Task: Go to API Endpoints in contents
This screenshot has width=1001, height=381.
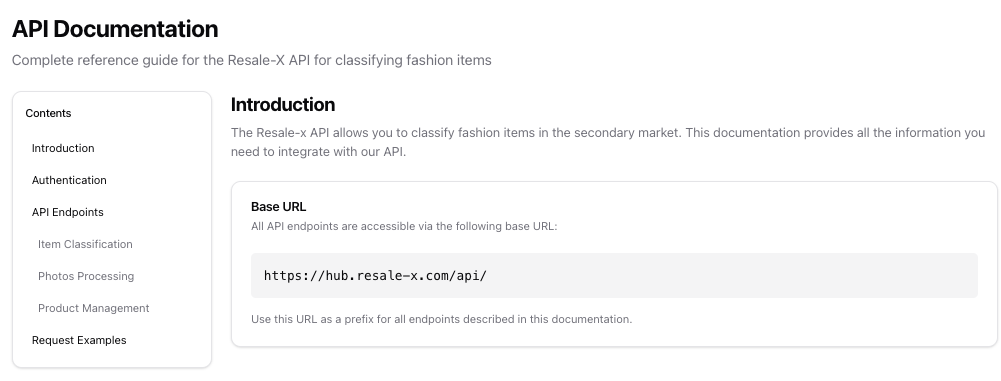Action: [x=68, y=212]
